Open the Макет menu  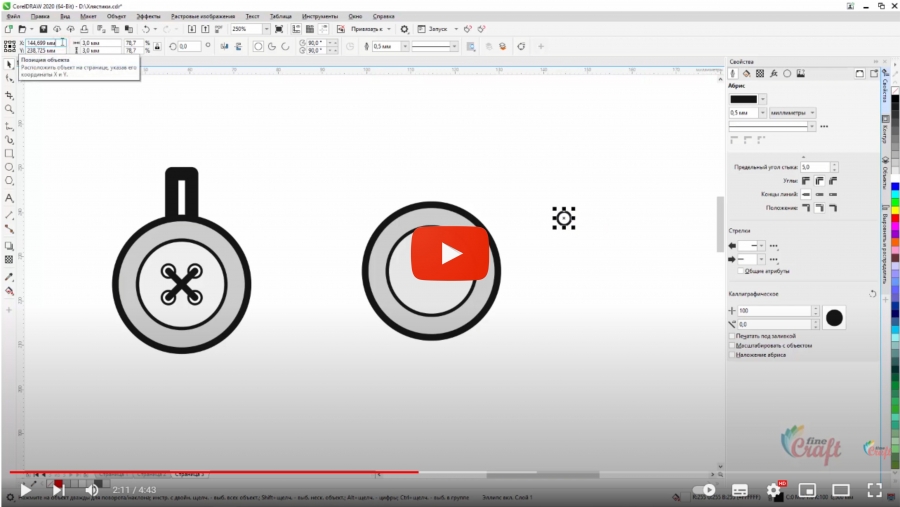point(88,17)
